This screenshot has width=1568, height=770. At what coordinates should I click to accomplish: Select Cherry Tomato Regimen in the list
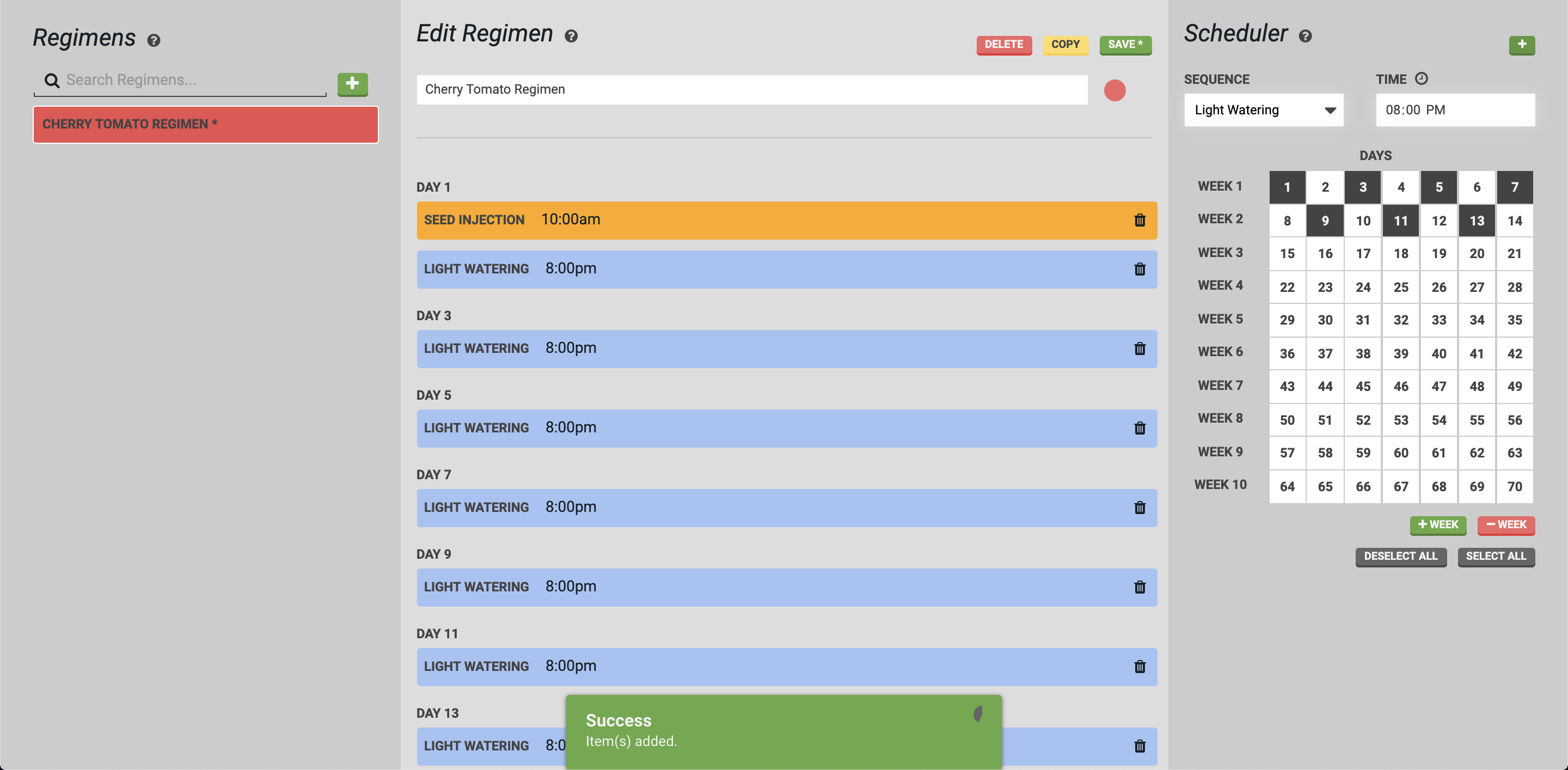[205, 124]
